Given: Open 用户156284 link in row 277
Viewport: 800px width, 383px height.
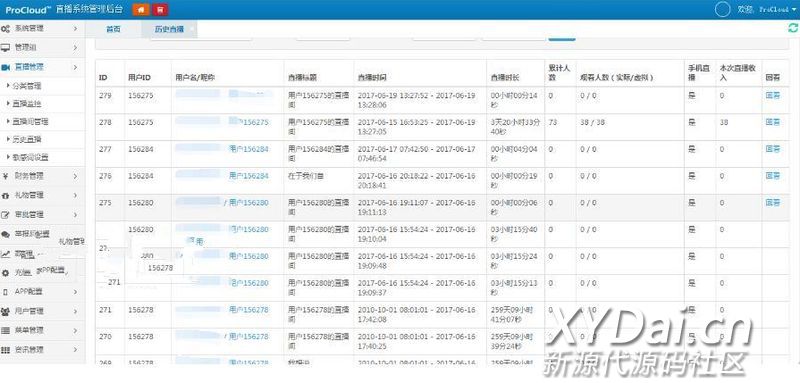Looking at the screenshot, I should click(x=249, y=149).
